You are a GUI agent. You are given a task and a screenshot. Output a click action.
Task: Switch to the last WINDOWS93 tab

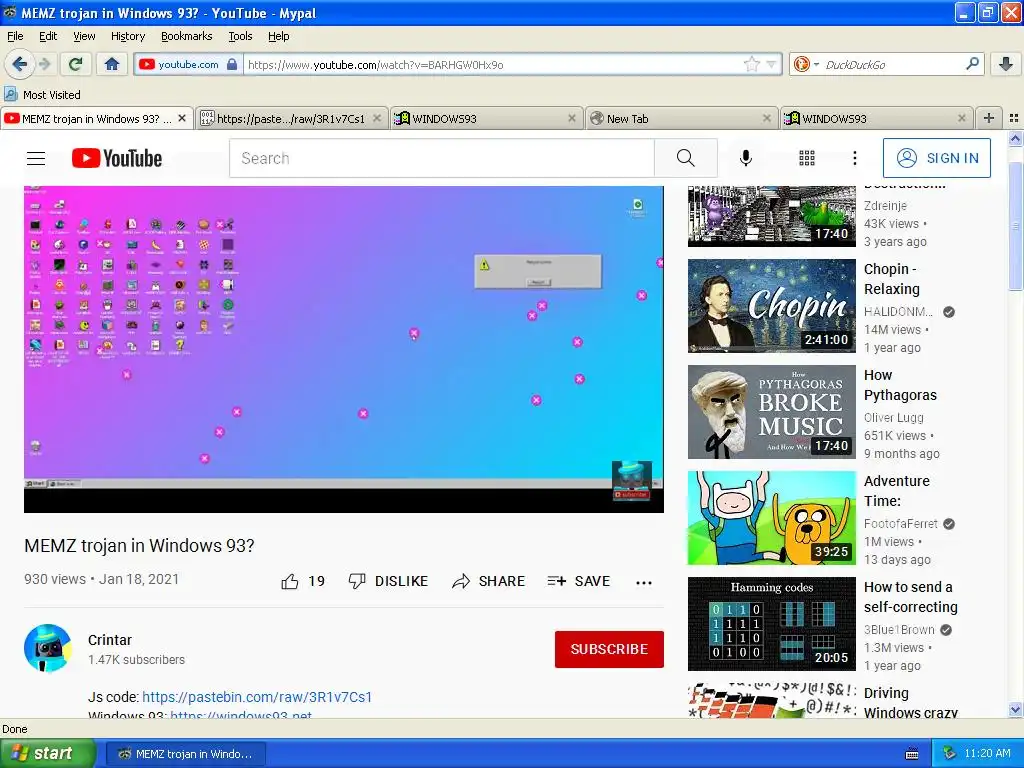click(876, 118)
